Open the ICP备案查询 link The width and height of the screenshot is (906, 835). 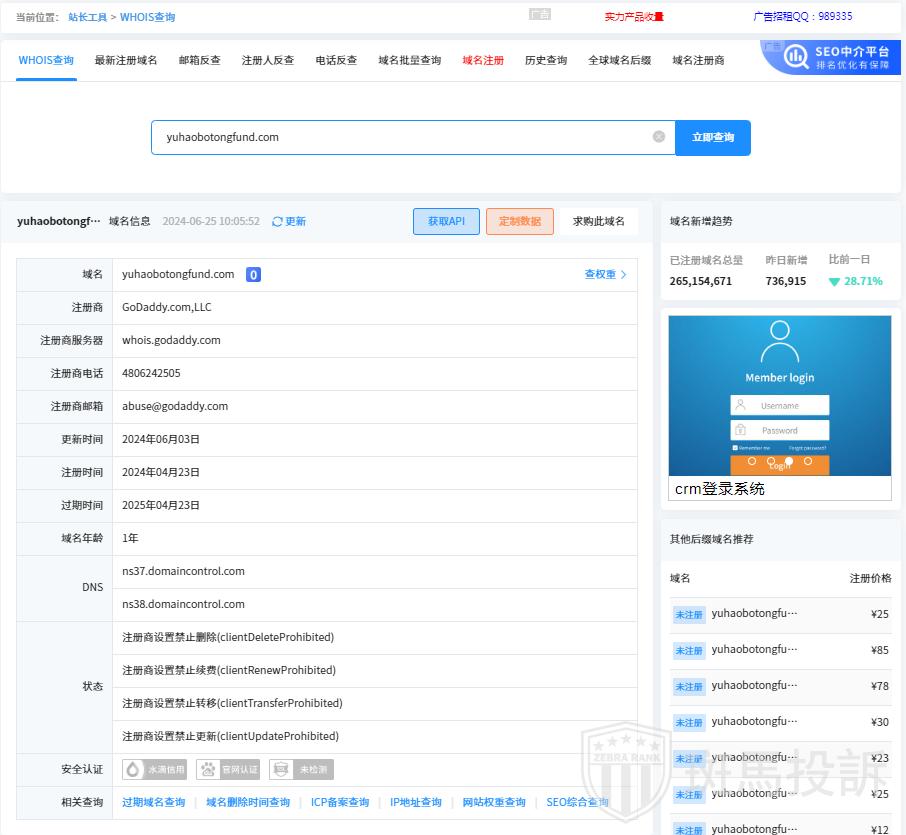(340, 802)
